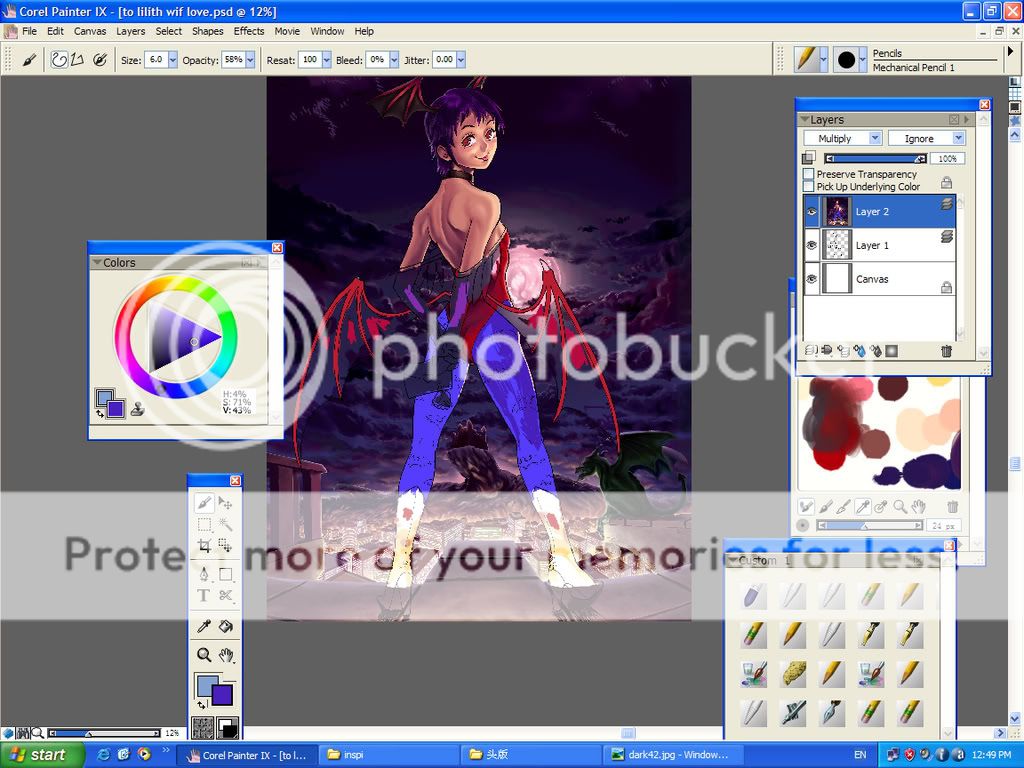
Task: Open the Layers menu
Action: (131, 31)
